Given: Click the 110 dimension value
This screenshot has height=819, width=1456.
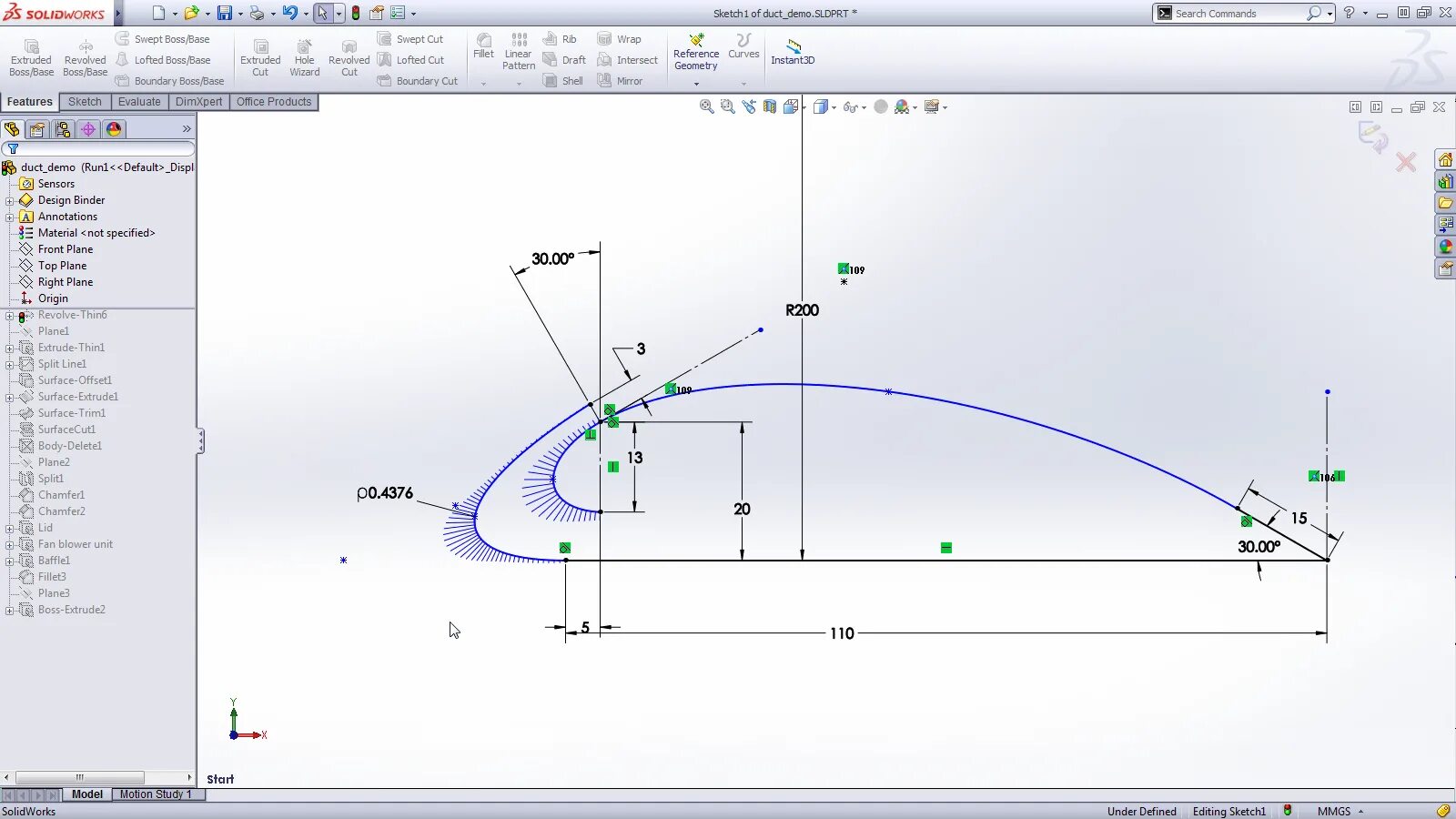Looking at the screenshot, I should tap(842, 633).
